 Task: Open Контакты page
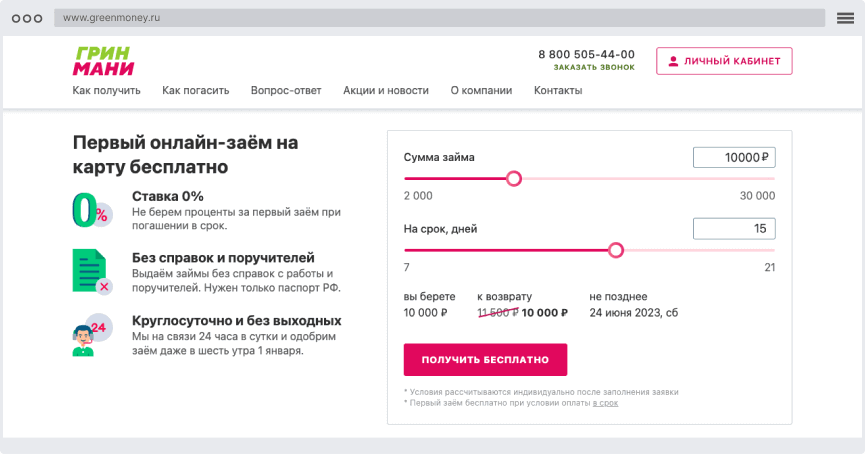pos(558,90)
